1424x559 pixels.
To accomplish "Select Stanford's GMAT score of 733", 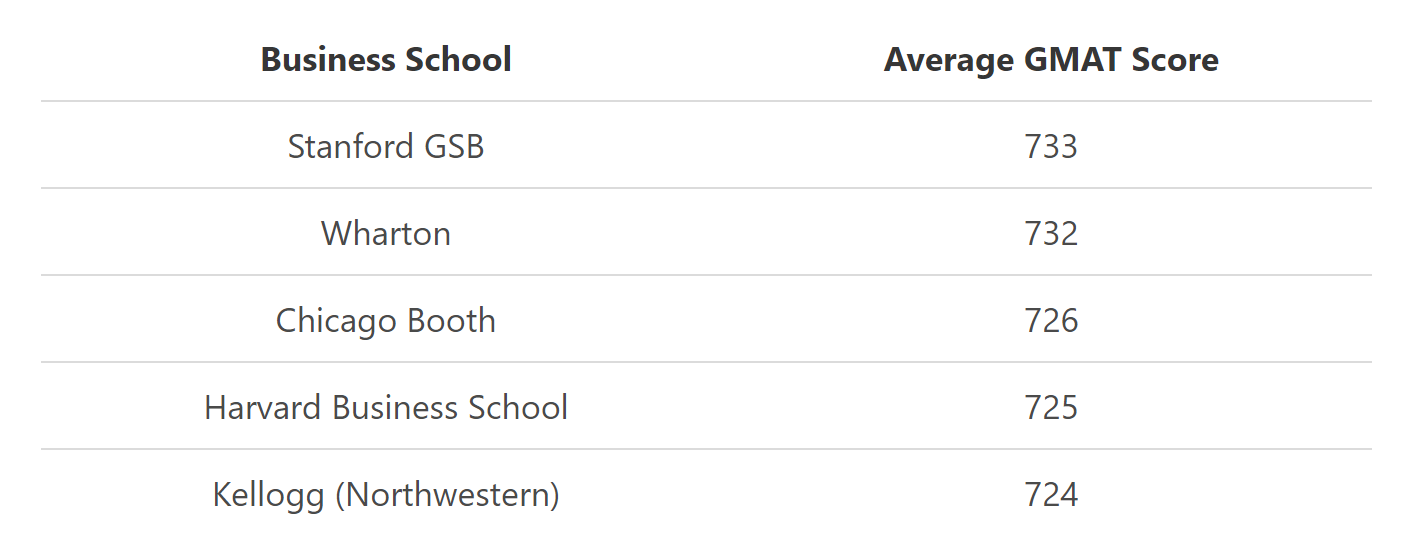I will [x=1051, y=147].
